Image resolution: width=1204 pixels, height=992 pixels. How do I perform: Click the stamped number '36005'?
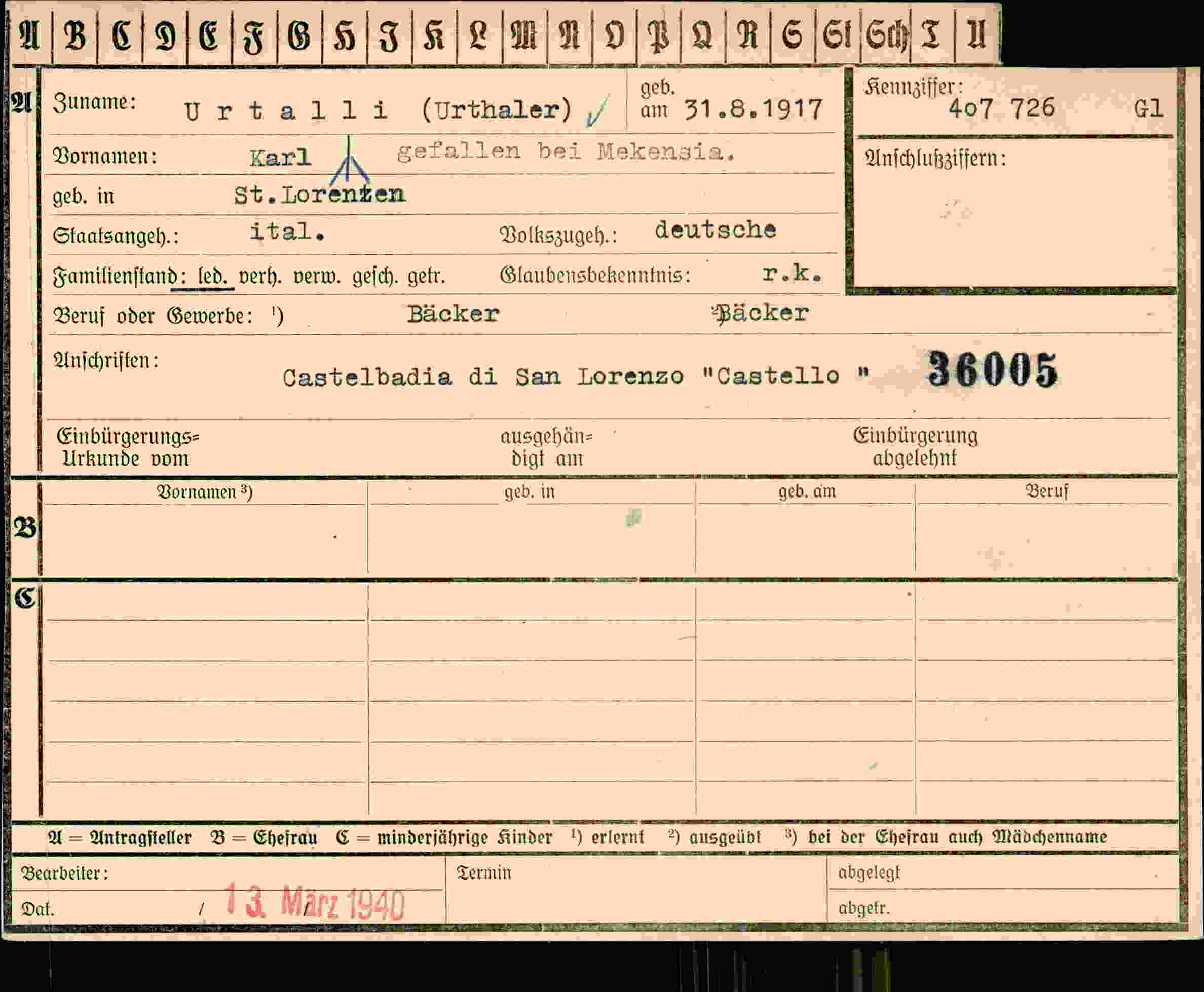pyautogui.click(x=993, y=370)
